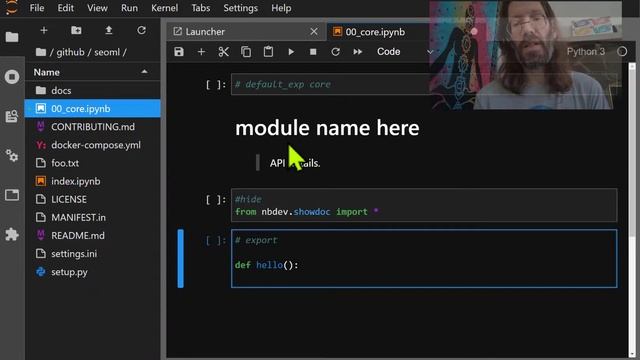Click the default_exp core code cell
This screenshot has width=640, height=360.
pos(424,84)
